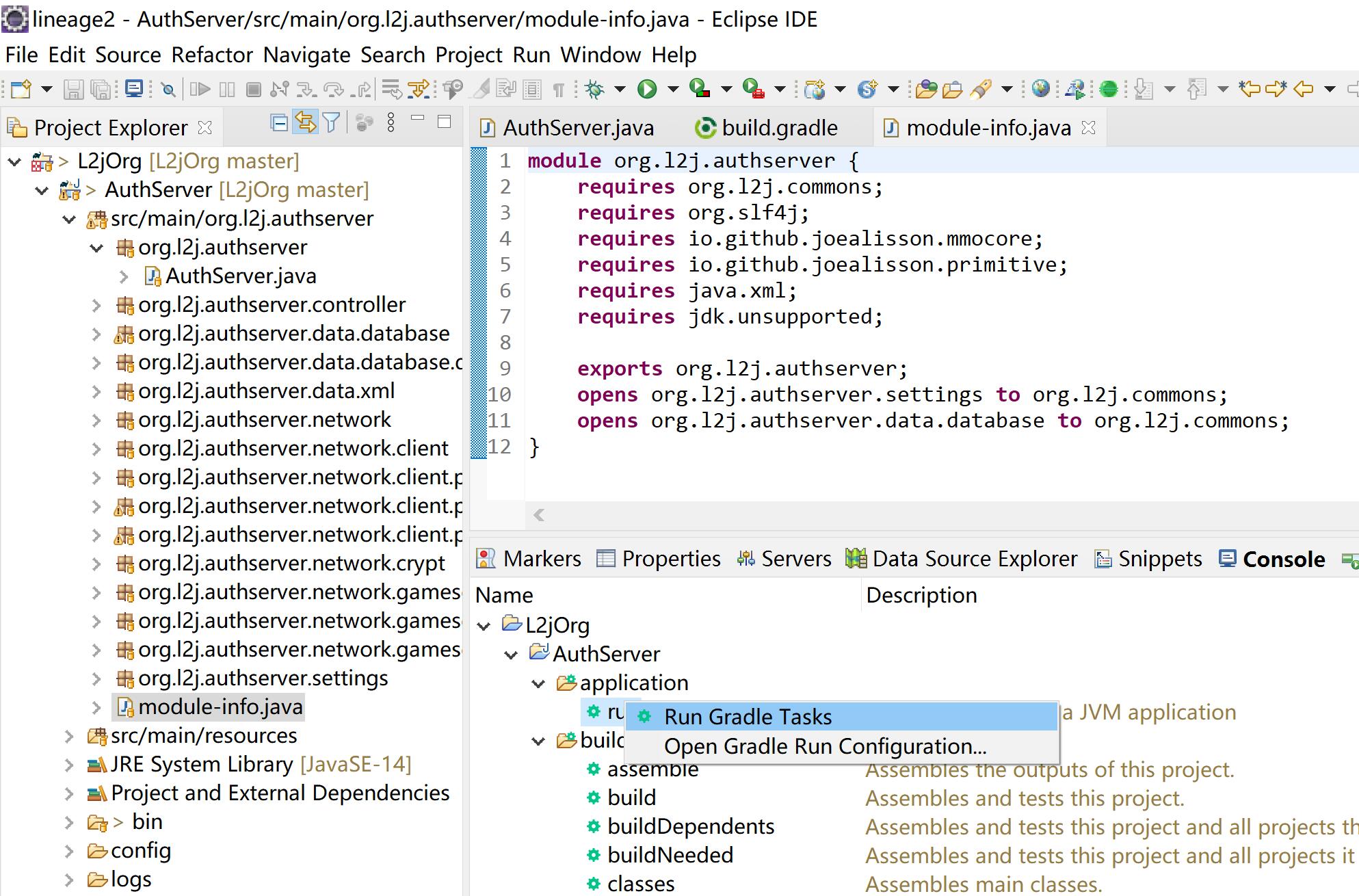1359x896 pixels.
Task: Collapse the application Gradle task group
Action: 539,684
